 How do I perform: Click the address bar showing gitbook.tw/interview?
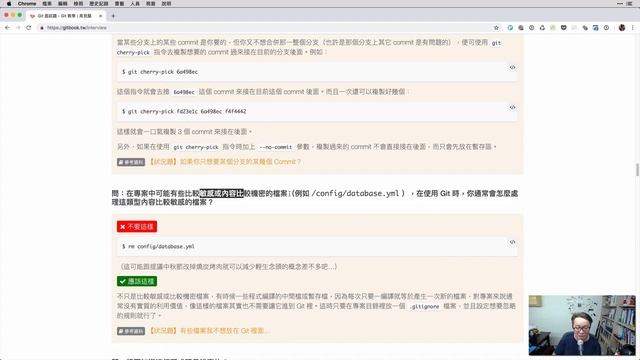point(265,28)
